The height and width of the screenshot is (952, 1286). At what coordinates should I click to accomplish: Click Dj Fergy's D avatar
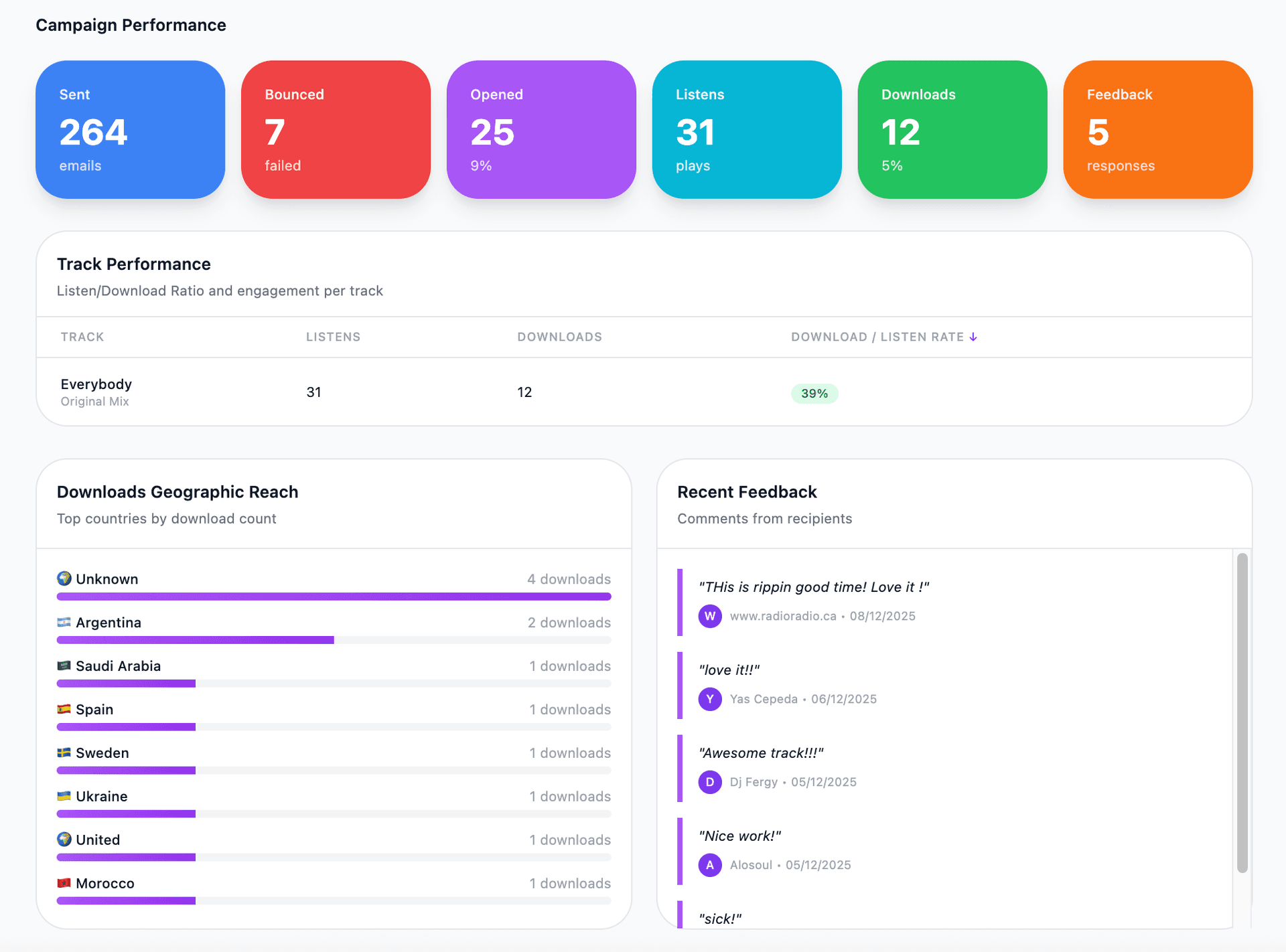tap(710, 782)
